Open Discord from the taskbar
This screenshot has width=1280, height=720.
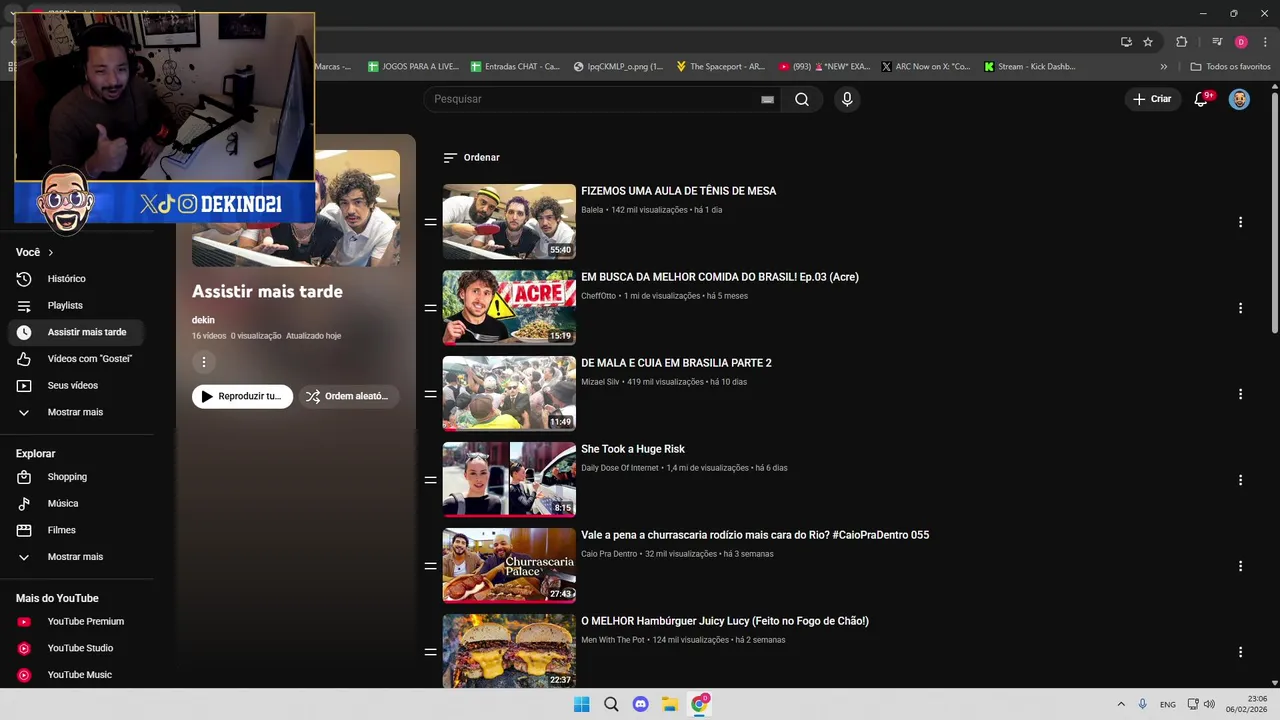[641, 704]
